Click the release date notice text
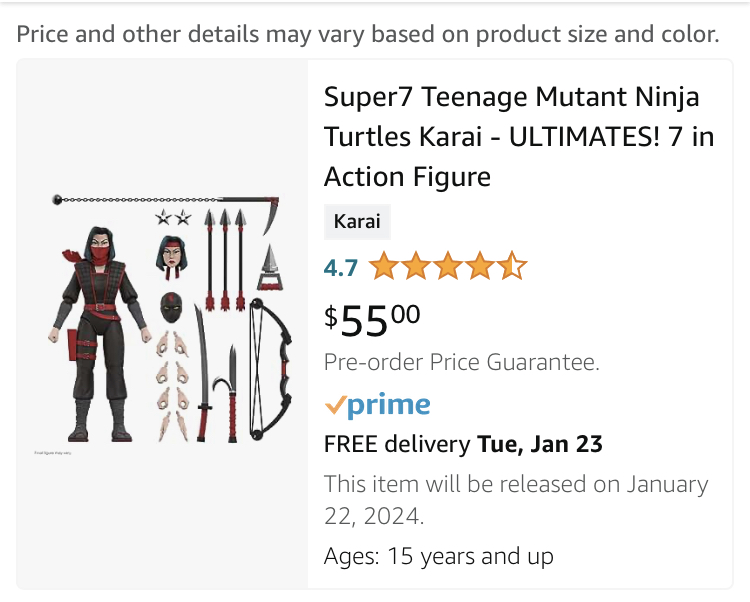 (x=515, y=500)
